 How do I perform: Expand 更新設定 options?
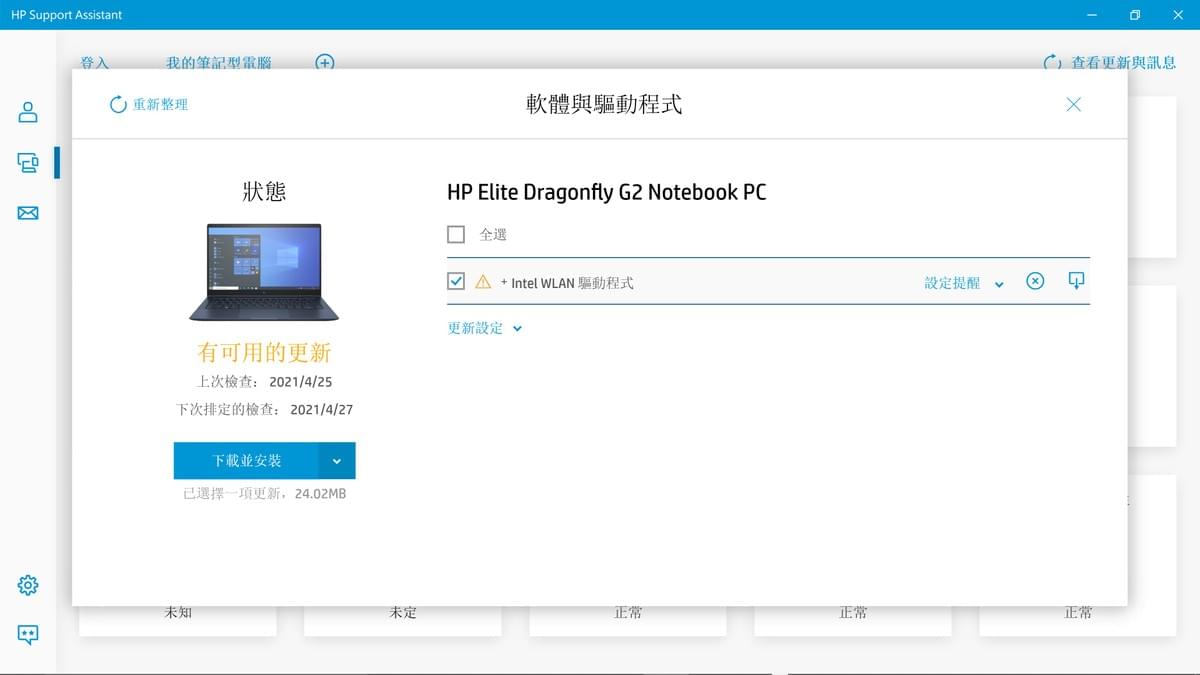[x=485, y=328]
